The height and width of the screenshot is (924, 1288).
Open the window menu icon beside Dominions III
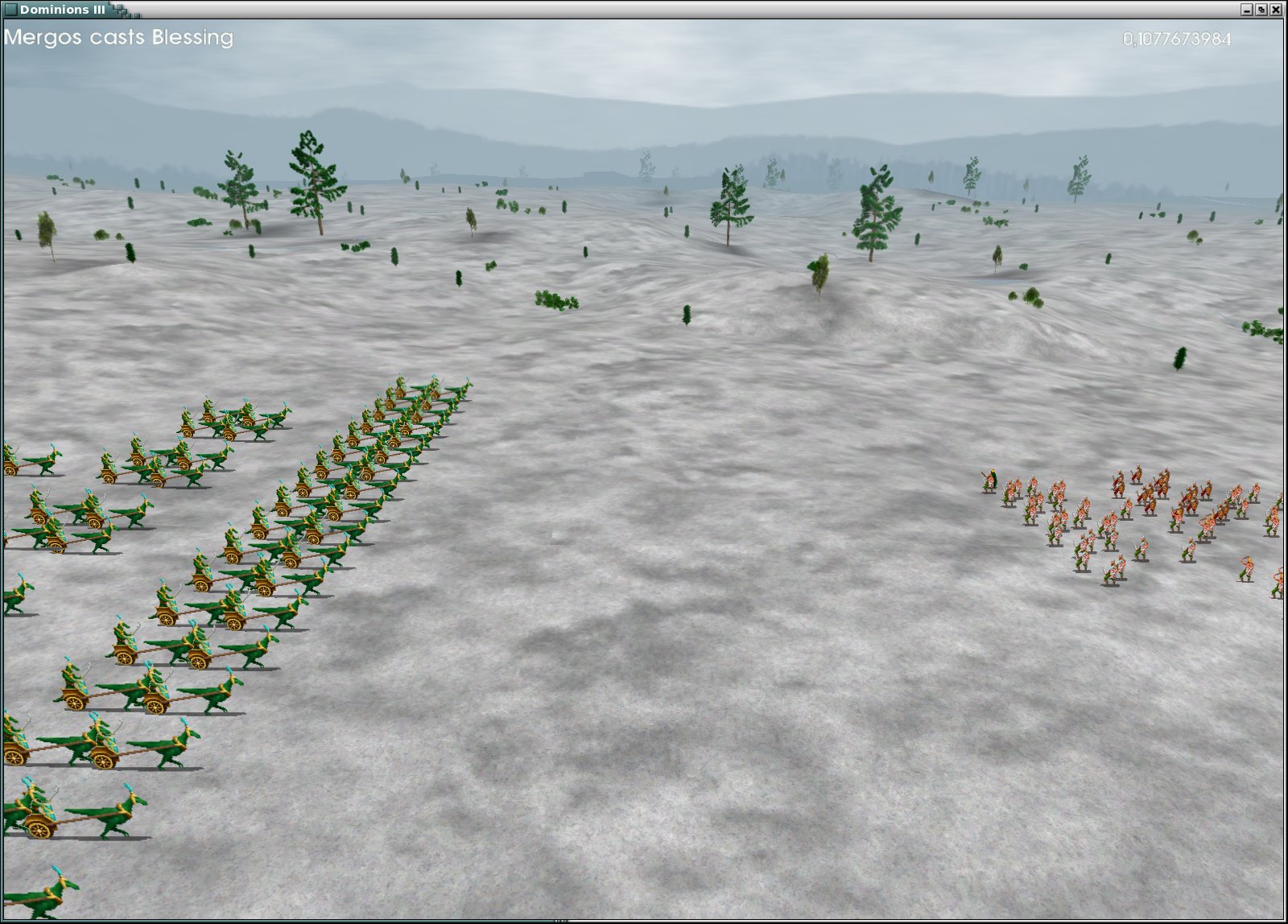[x=10, y=10]
